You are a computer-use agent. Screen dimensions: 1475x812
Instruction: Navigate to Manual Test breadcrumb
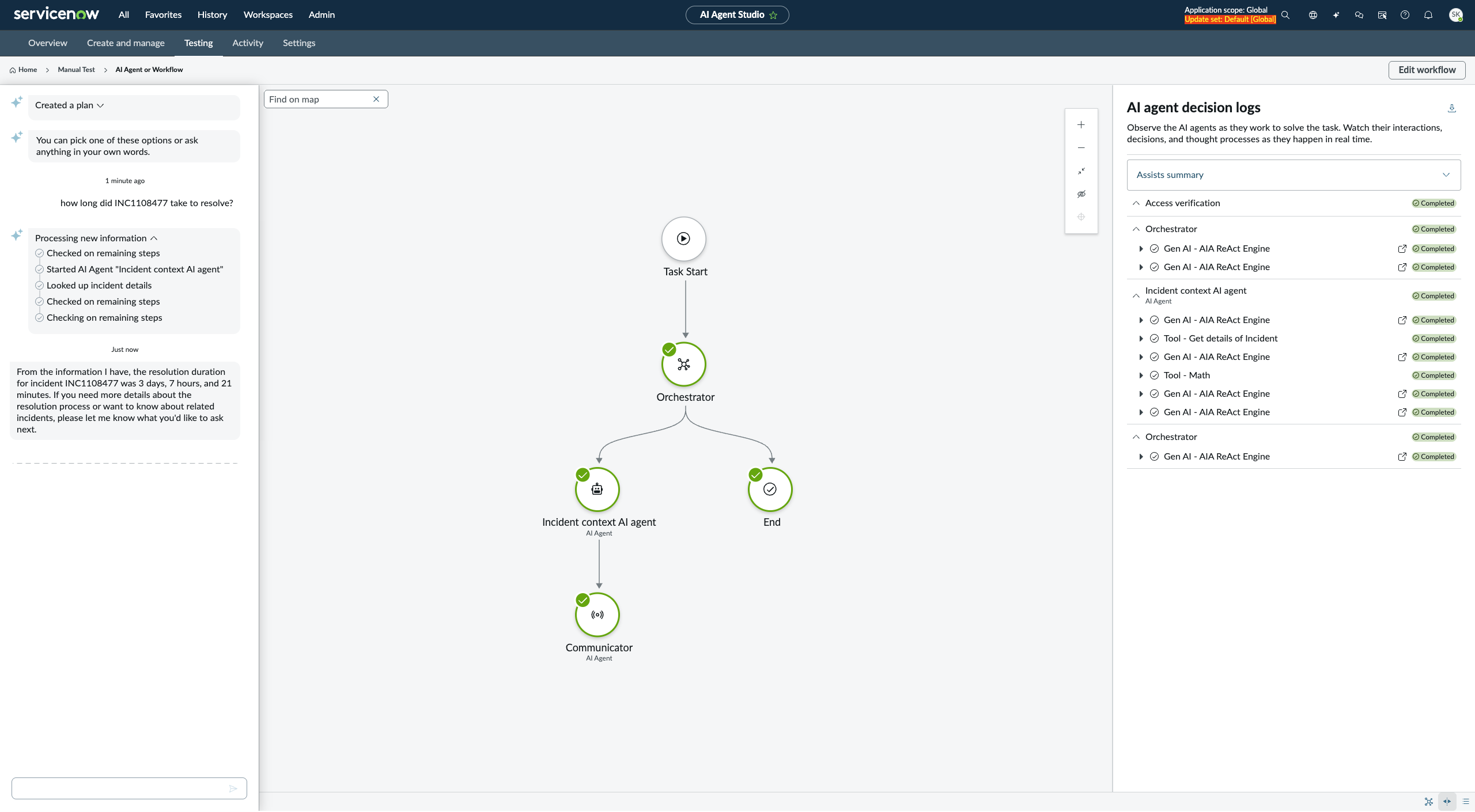(76, 70)
